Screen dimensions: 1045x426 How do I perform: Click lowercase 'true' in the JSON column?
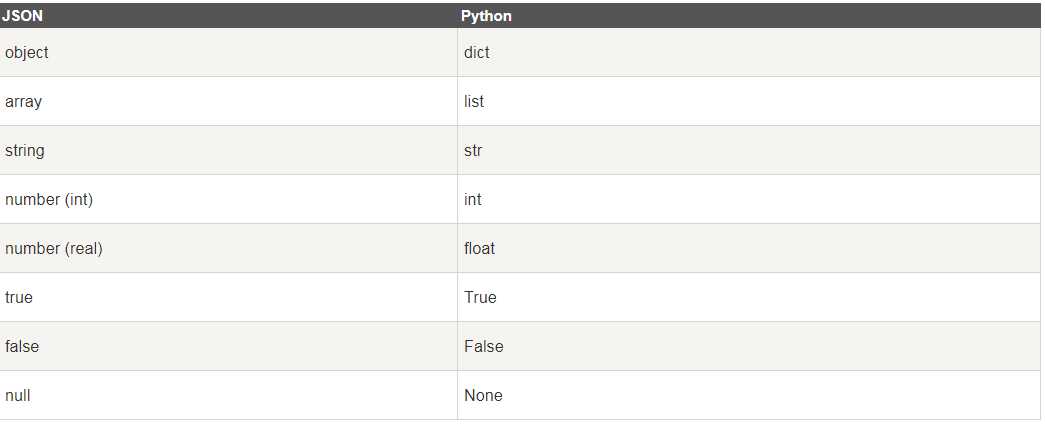(x=19, y=297)
